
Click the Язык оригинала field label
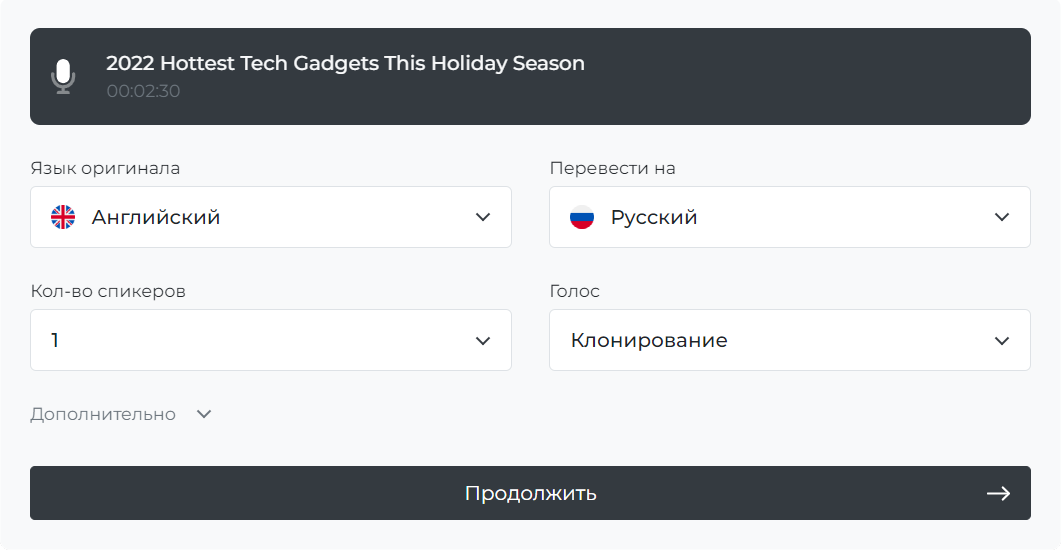pos(105,168)
